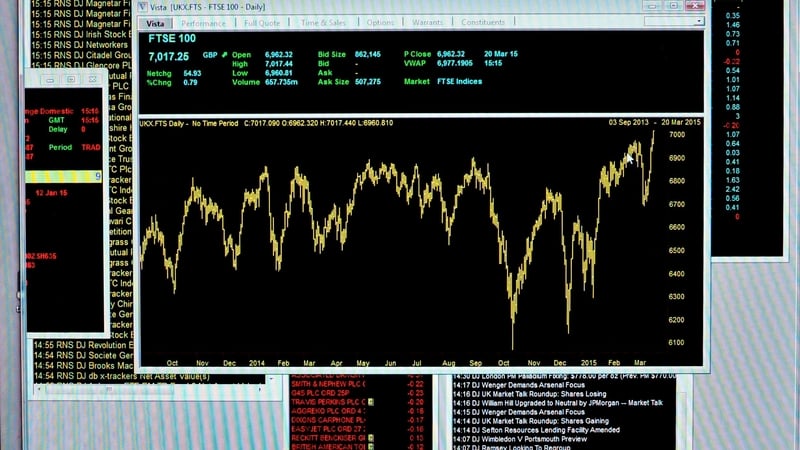
Task: Open the 15:15 RNS DJ Irish Stock news row
Action: pyautogui.click(x=81, y=35)
